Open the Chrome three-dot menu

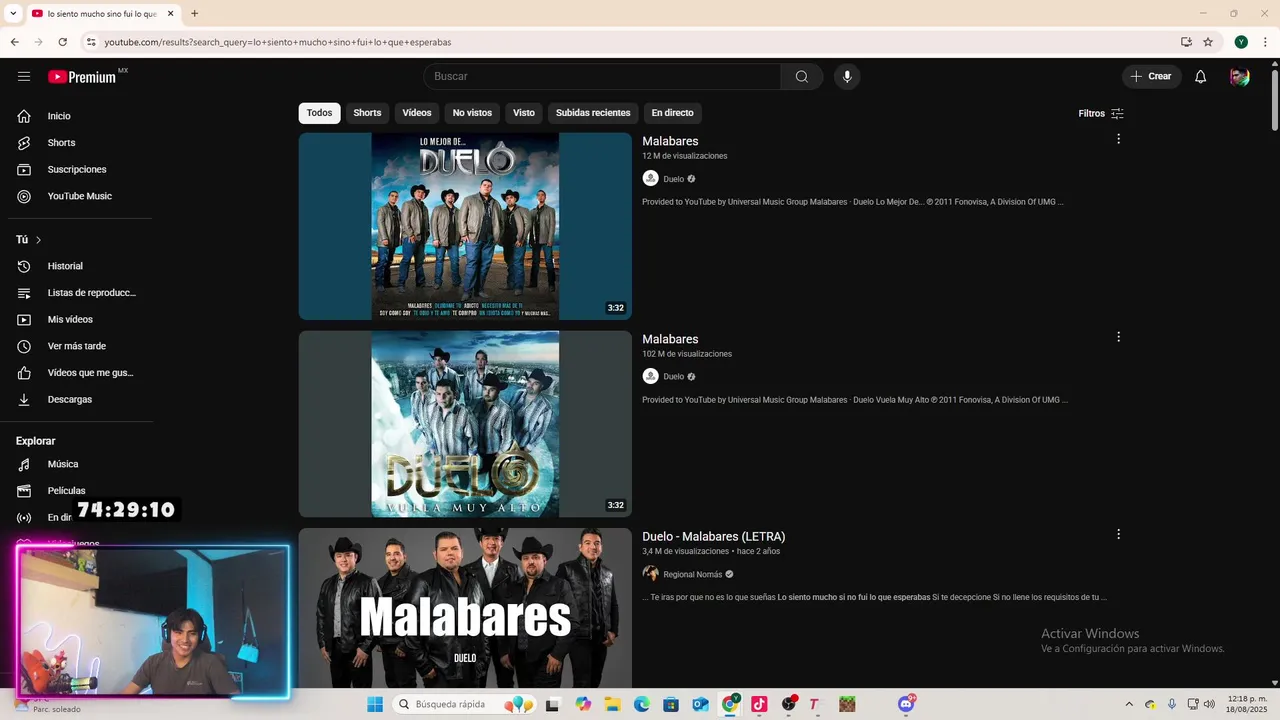pyautogui.click(x=1266, y=42)
